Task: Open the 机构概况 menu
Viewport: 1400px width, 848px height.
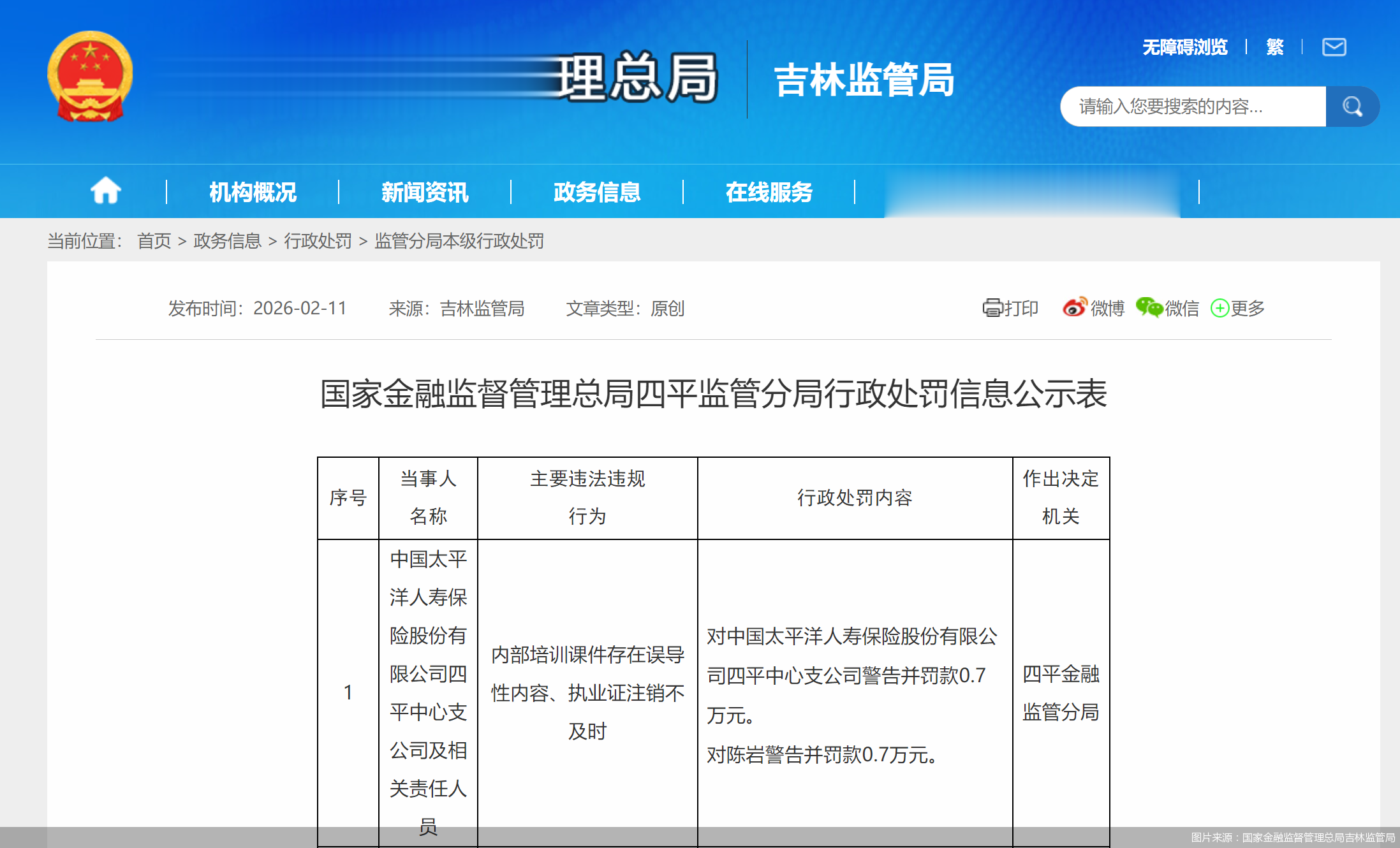Action: [x=253, y=192]
